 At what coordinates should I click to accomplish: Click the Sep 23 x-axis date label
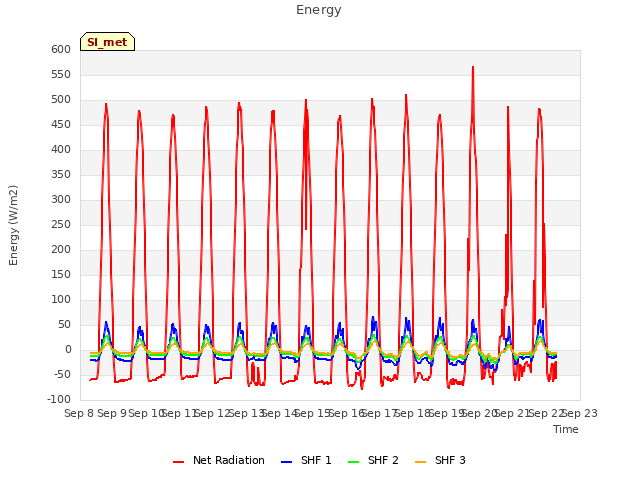(x=580, y=413)
